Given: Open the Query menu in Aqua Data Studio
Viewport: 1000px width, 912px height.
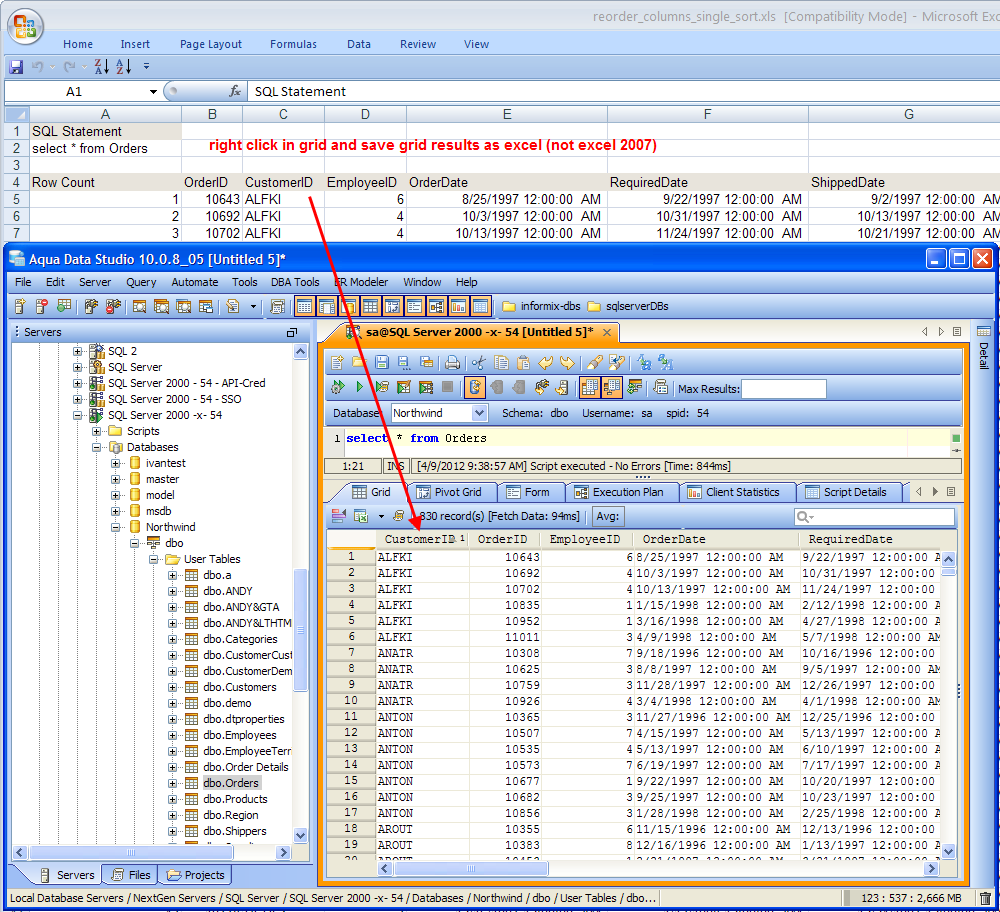Looking at the screenshot, I should [x=141, y=282].
